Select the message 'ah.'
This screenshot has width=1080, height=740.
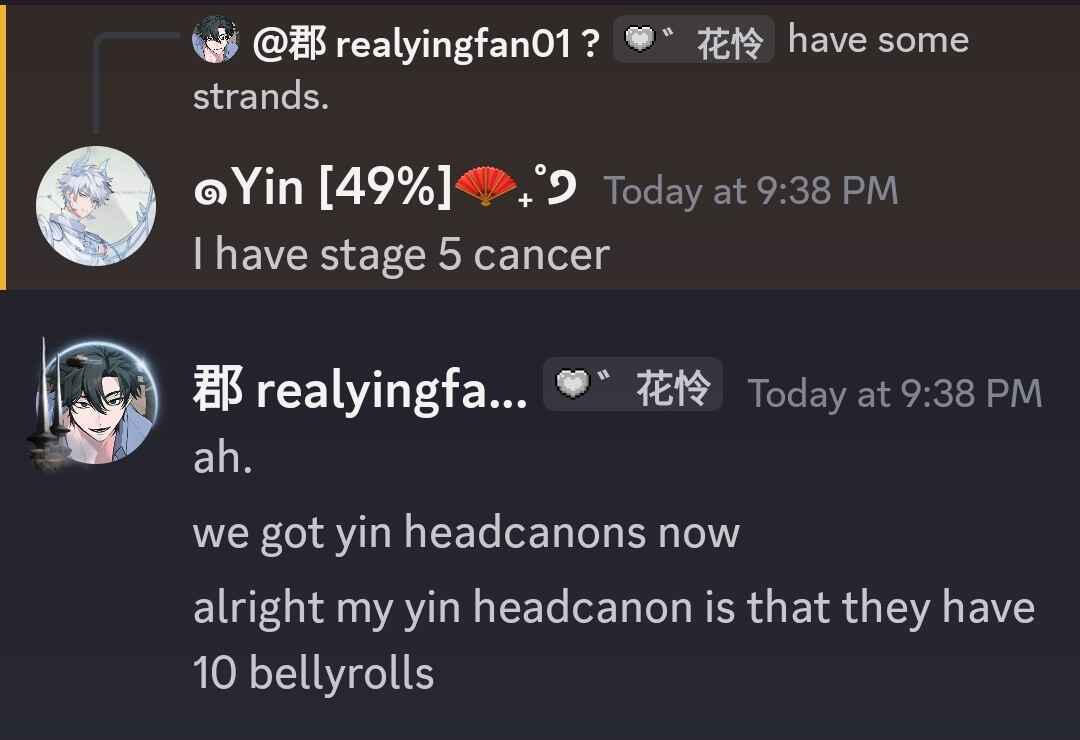[x=222, y=456]
